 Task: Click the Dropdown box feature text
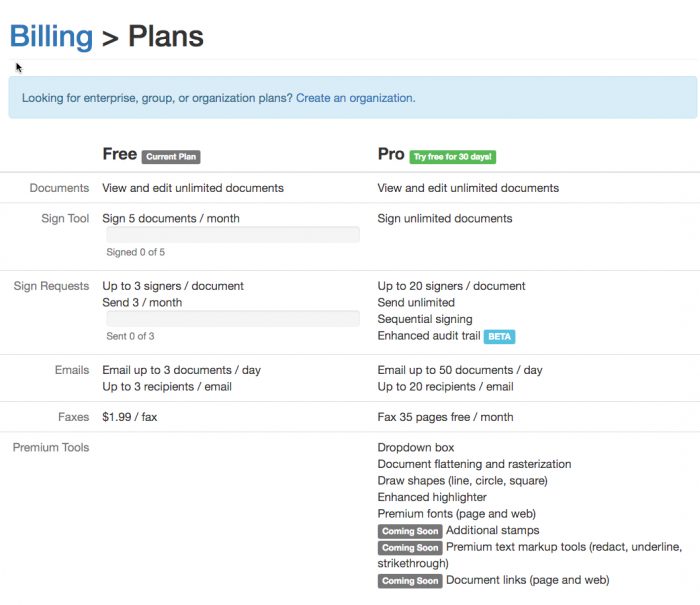(x=415, y=447)
